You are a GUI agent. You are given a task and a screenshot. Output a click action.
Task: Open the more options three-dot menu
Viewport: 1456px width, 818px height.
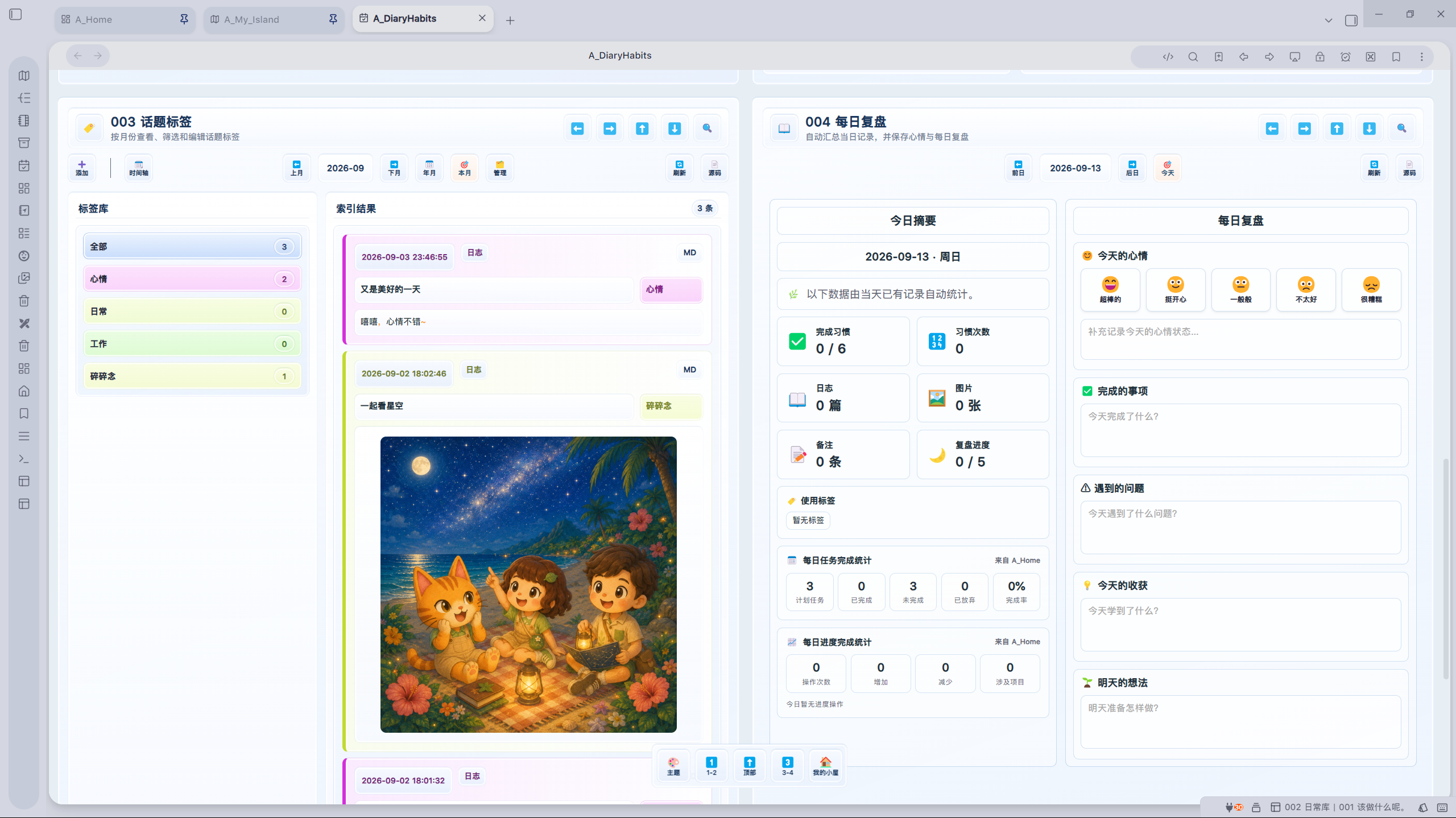(1422, 57)
